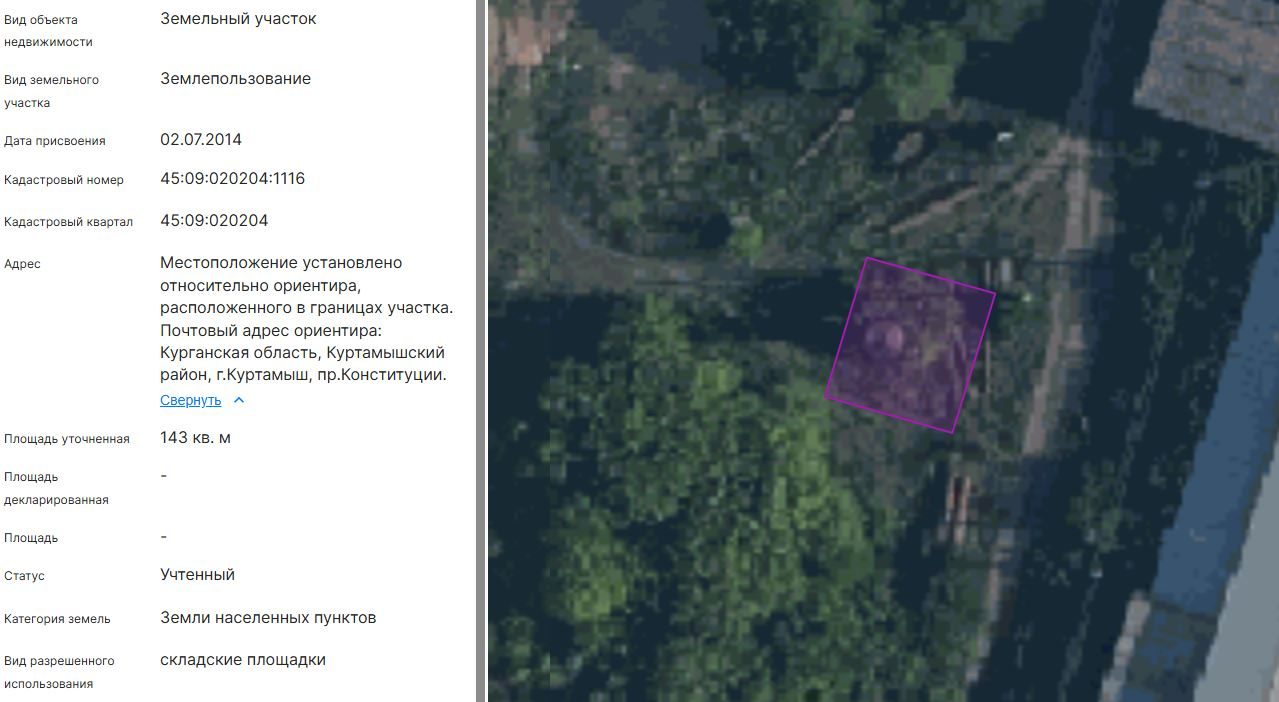Screen dimensions: 1279x702
Task: Select the status value Учтенный
Action: (x=197, y=575)
